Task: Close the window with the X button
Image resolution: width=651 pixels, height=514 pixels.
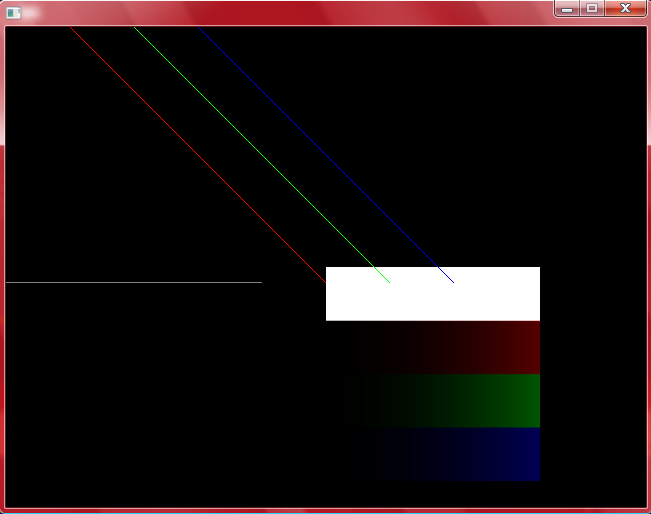Action: pos(625,8)
